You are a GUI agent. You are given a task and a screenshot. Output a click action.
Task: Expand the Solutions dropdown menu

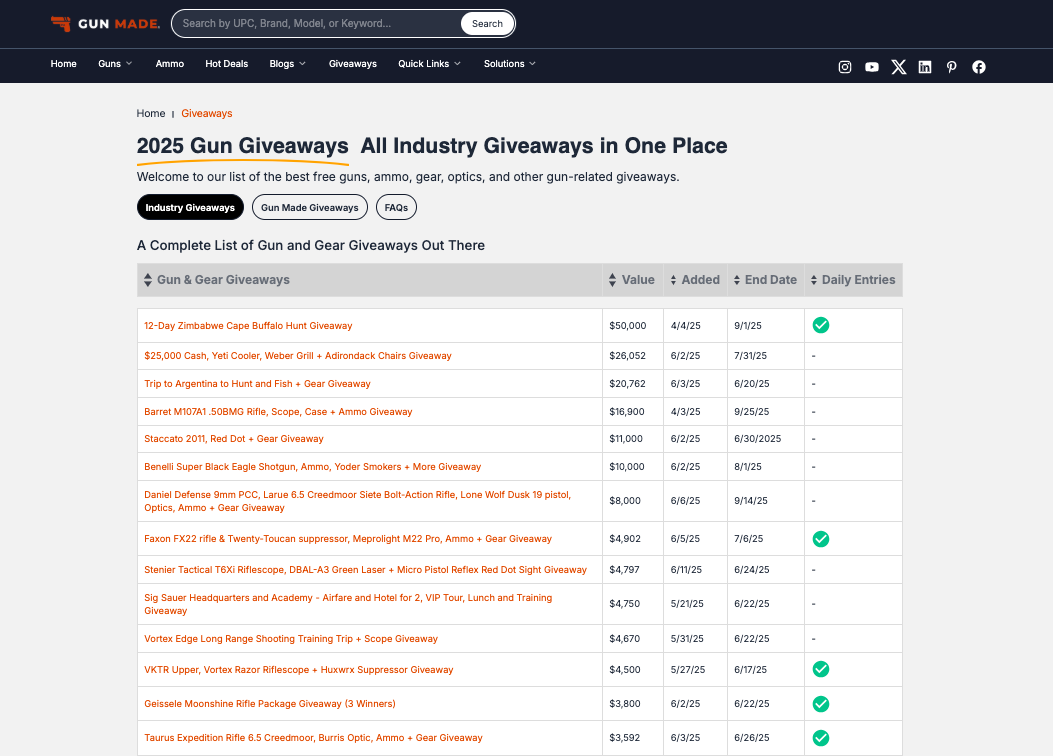509,64
